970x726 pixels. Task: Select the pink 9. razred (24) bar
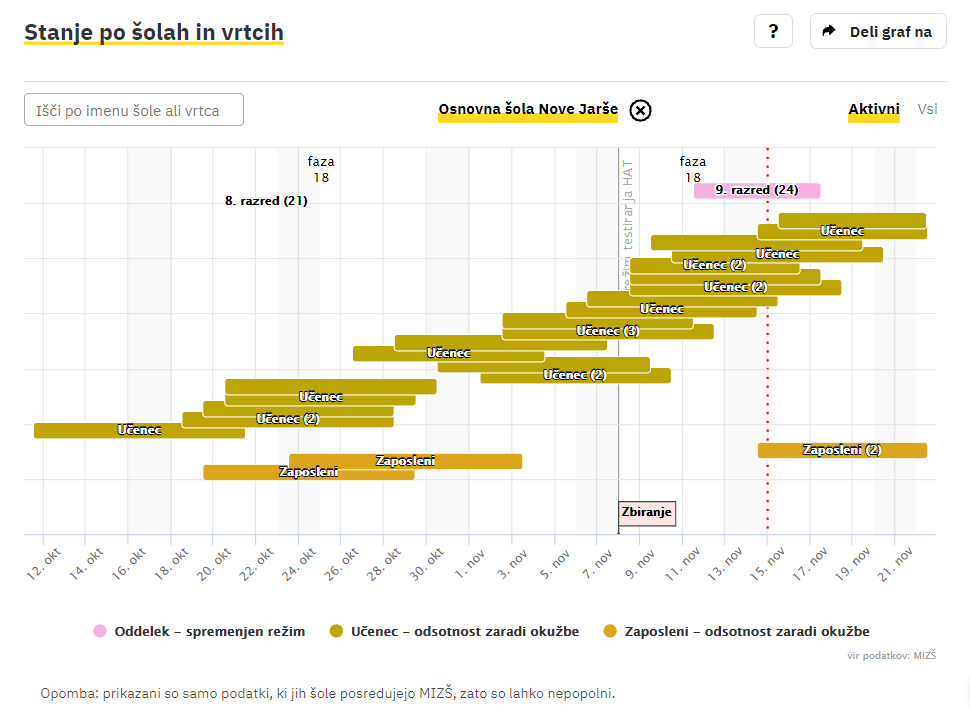(757, 190)
